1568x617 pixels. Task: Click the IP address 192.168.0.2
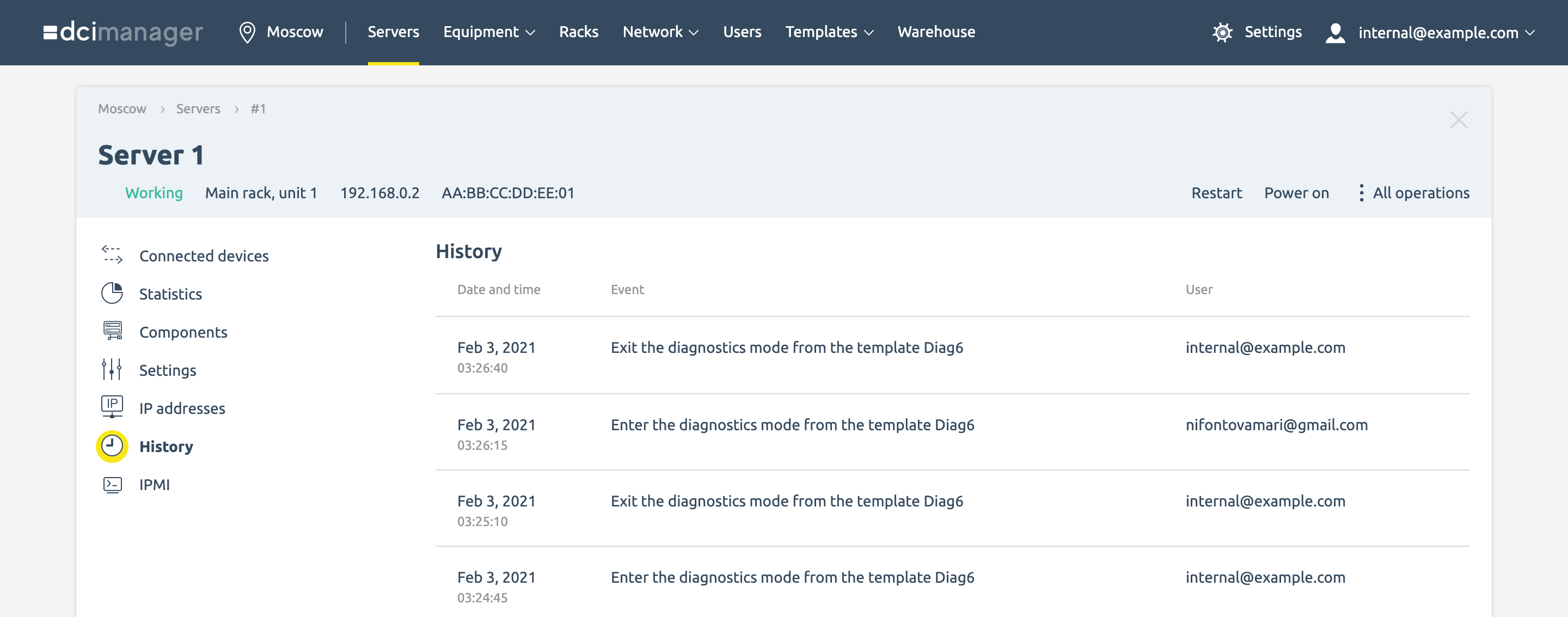(379, 193)
